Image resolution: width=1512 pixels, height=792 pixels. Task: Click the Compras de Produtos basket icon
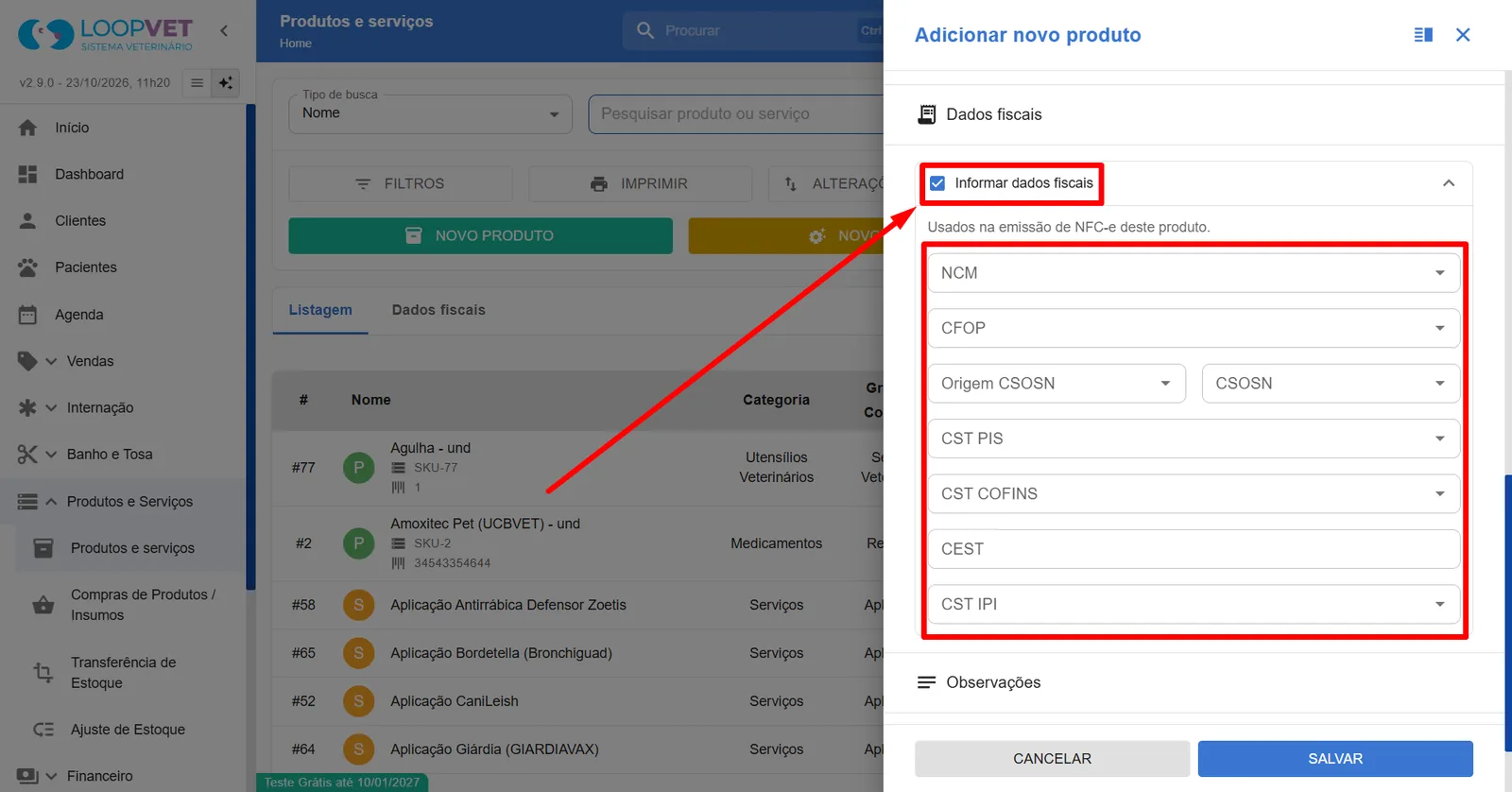43,605
